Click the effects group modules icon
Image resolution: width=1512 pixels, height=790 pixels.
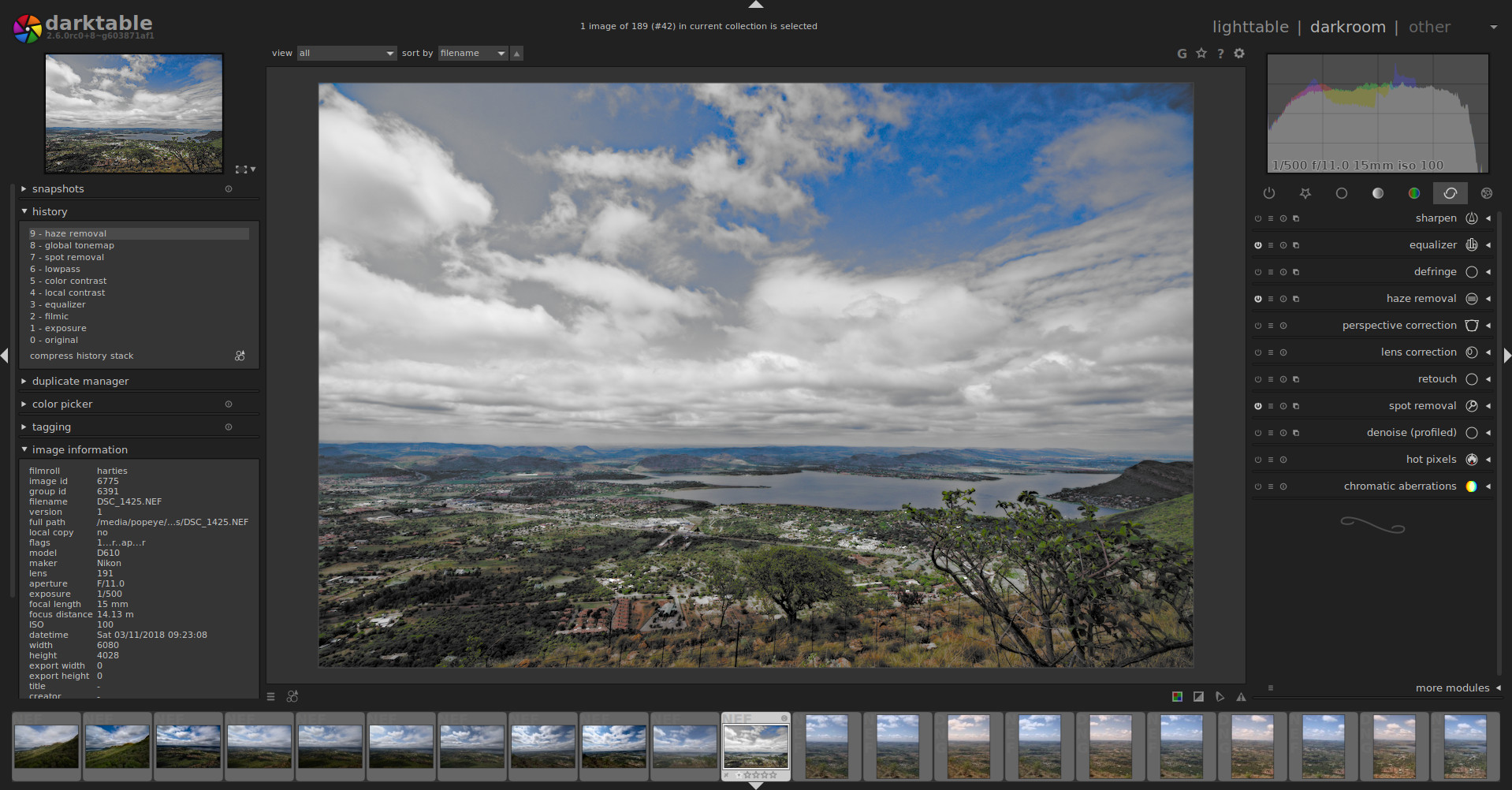coord(1486,193)
